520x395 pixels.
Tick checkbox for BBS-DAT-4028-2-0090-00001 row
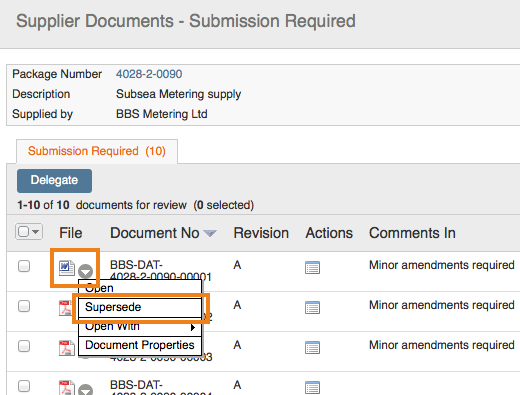click(24, 266)
